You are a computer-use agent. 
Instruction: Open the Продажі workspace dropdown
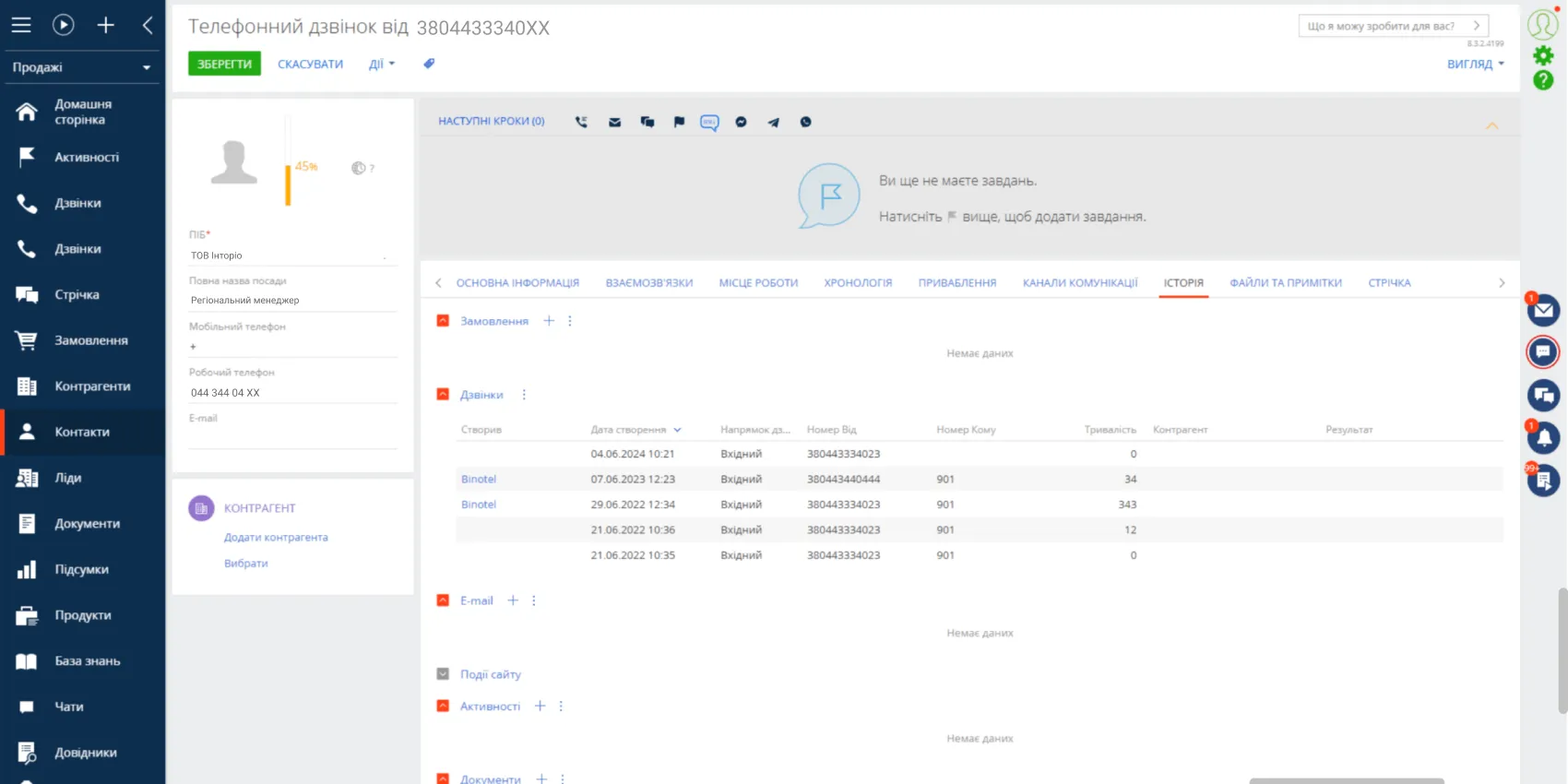(x=81, y=67)
